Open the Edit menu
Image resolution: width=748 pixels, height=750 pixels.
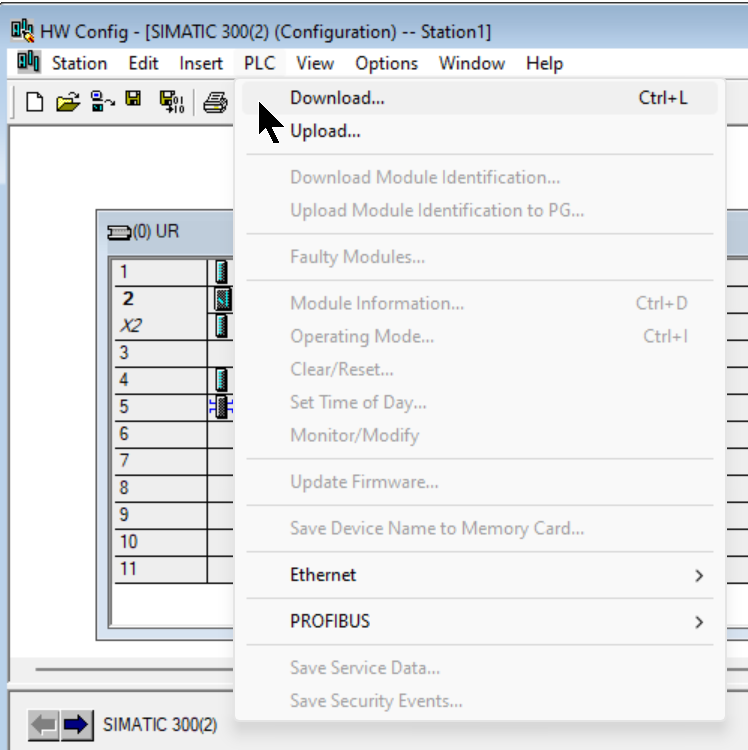[x=143, y=63]
